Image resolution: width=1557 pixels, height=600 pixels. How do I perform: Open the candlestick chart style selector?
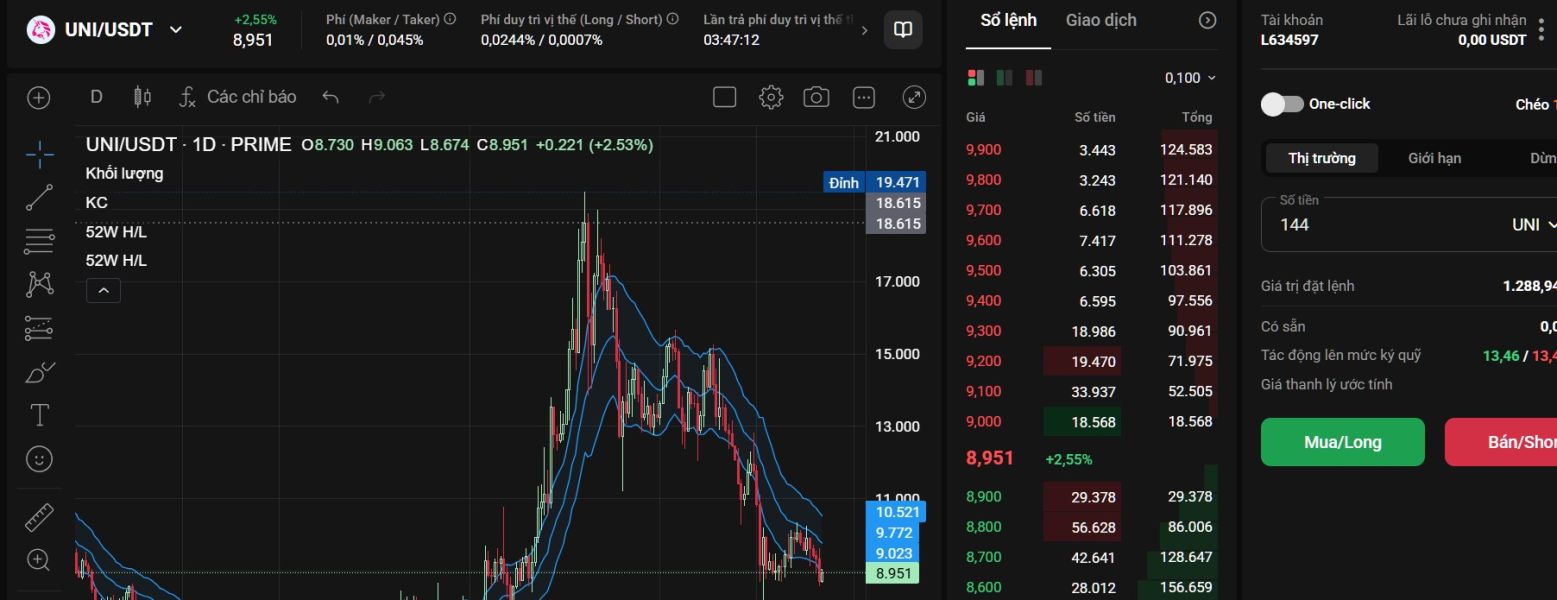(x=143, y=97)
